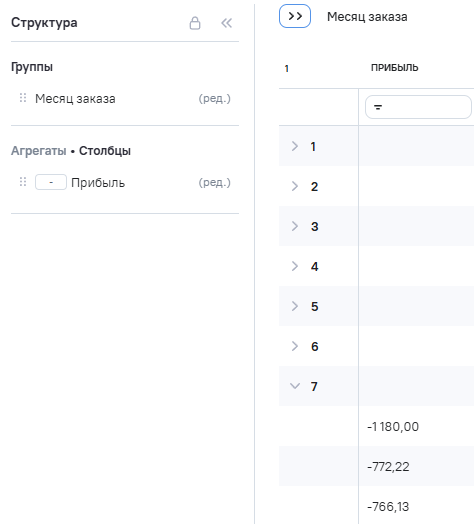
Task: Expand group row 6
Action: [x=294, y=346]
